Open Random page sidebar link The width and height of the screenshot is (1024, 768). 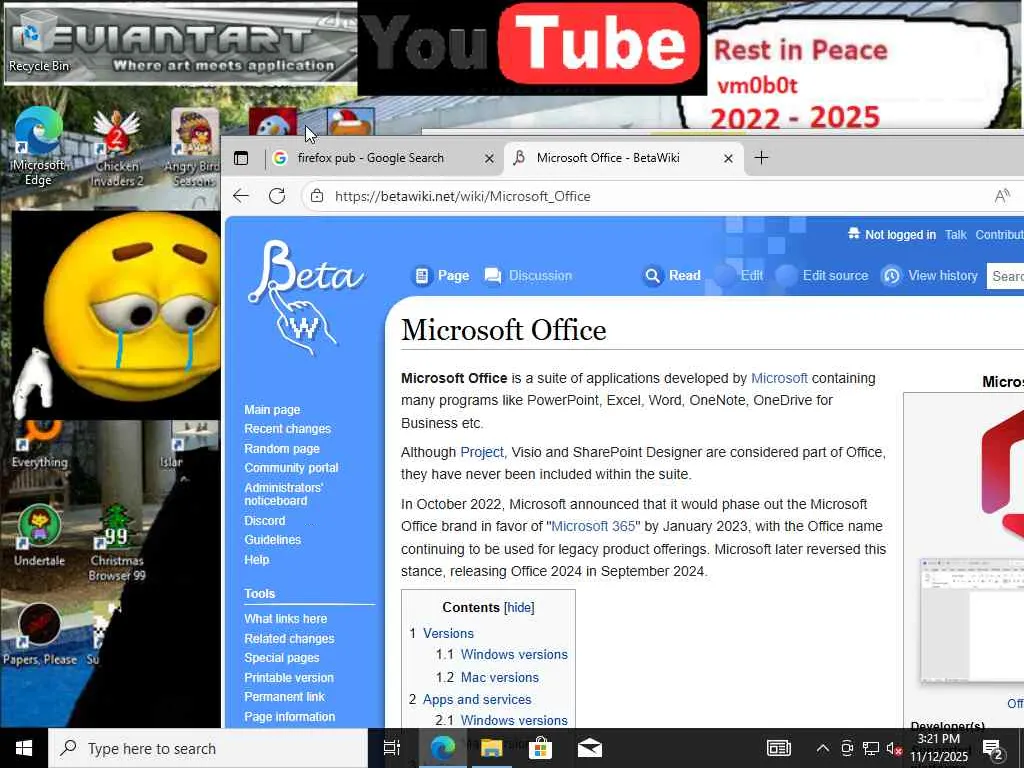[282, 449]
